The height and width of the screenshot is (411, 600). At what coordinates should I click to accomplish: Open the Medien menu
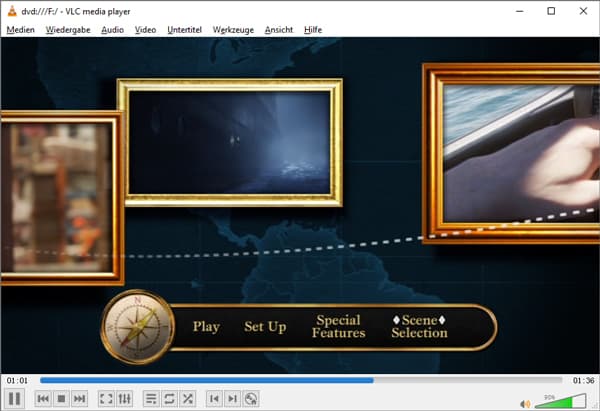pos(21,30)
